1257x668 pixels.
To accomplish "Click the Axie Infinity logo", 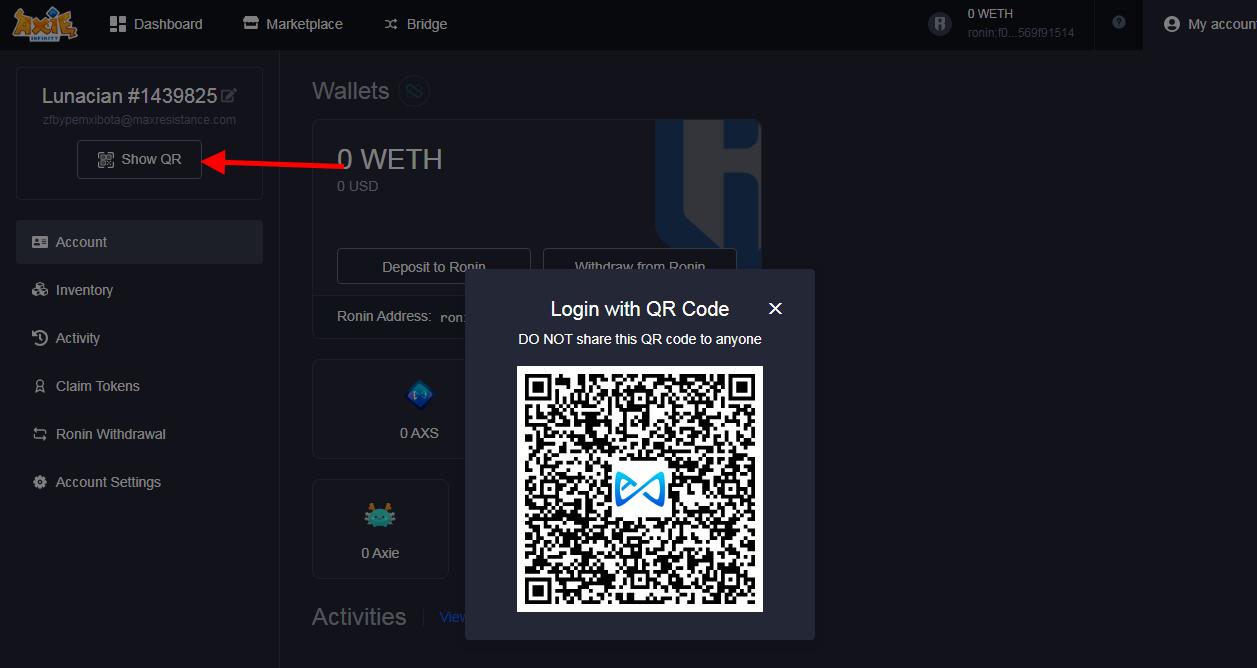I will (x=45, y=24).
